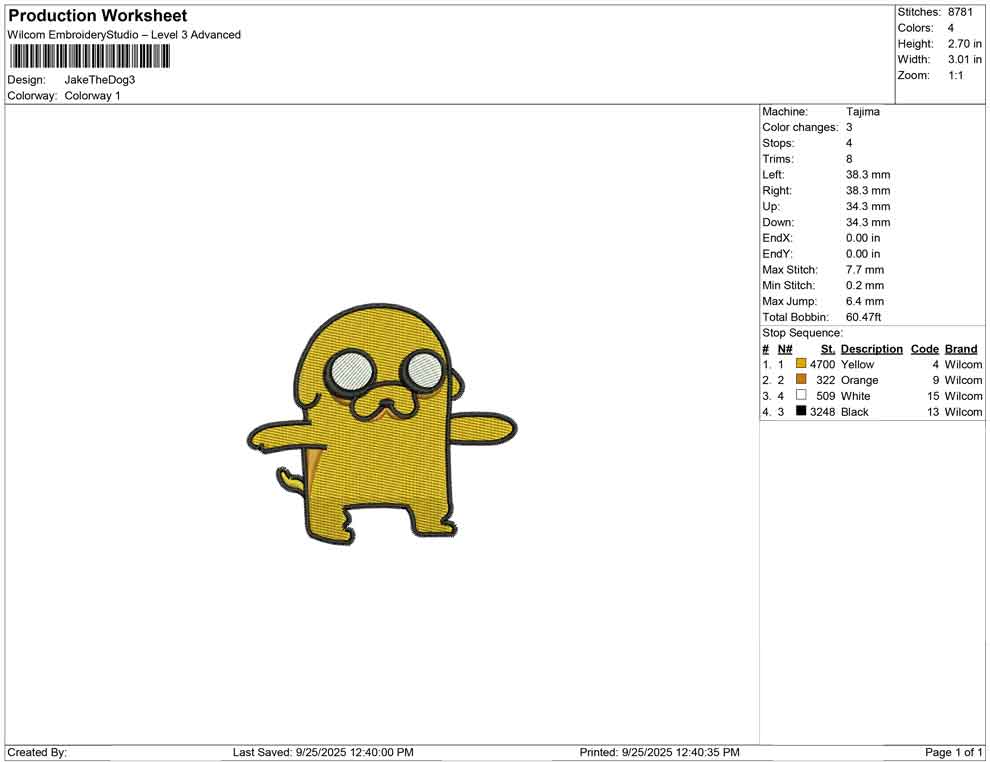Click the Up value '34.3 mm'

pyautogui.click(x=868, y=206)
